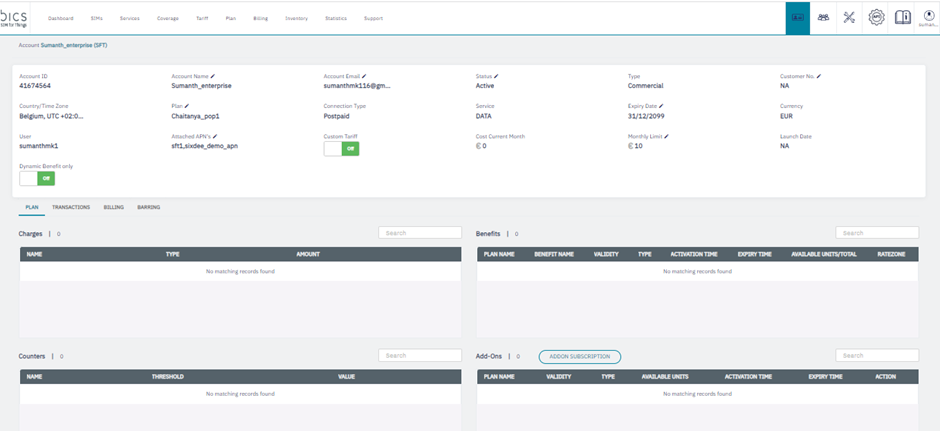Edit the Status field pencil icon
The width and height of the screenshot is (940, 431).
click(496, 76)
